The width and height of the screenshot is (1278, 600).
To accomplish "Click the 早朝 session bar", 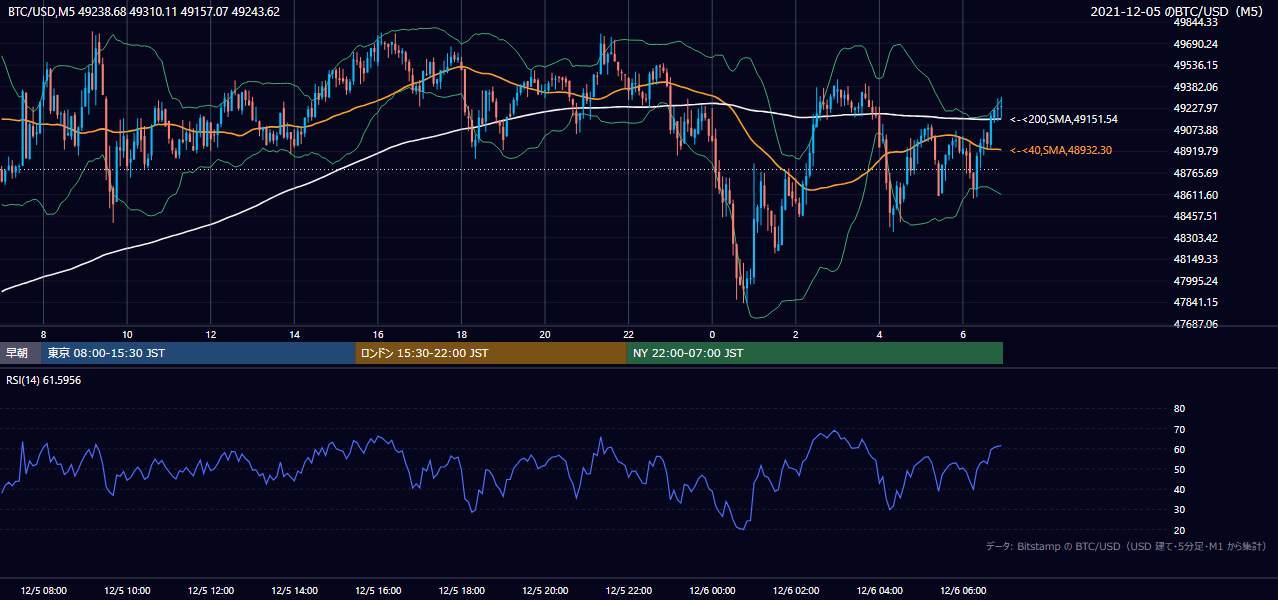I will point(21,353).
